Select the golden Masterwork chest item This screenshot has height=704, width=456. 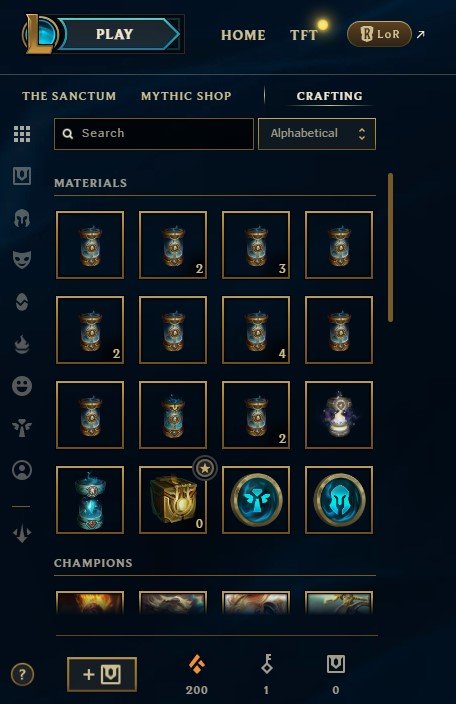(173, 500)
